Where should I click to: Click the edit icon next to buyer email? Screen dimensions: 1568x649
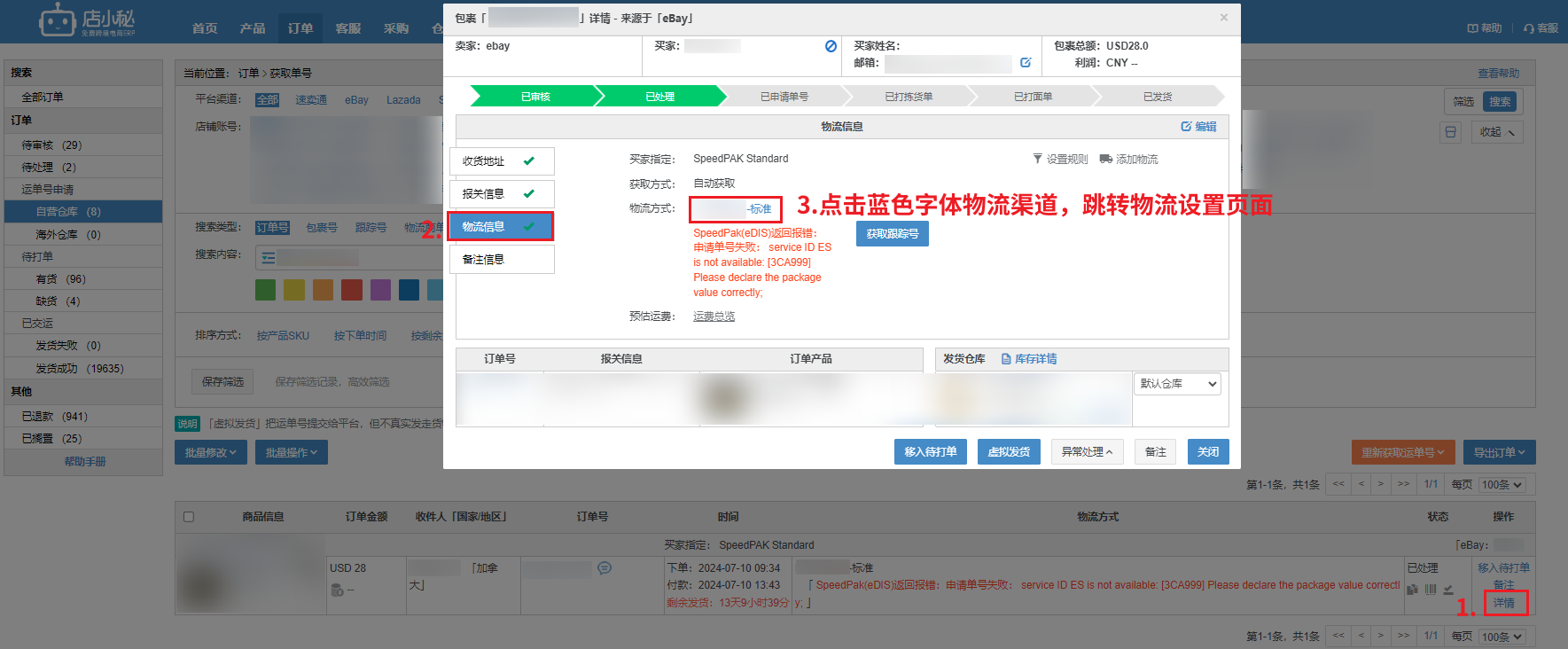pos(1026,63)
